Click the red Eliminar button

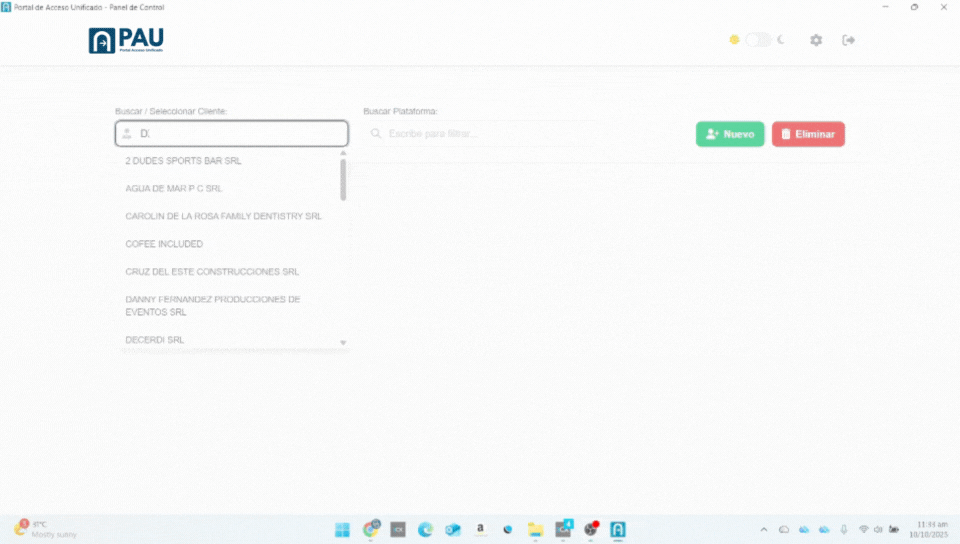[x=808, y=134]
